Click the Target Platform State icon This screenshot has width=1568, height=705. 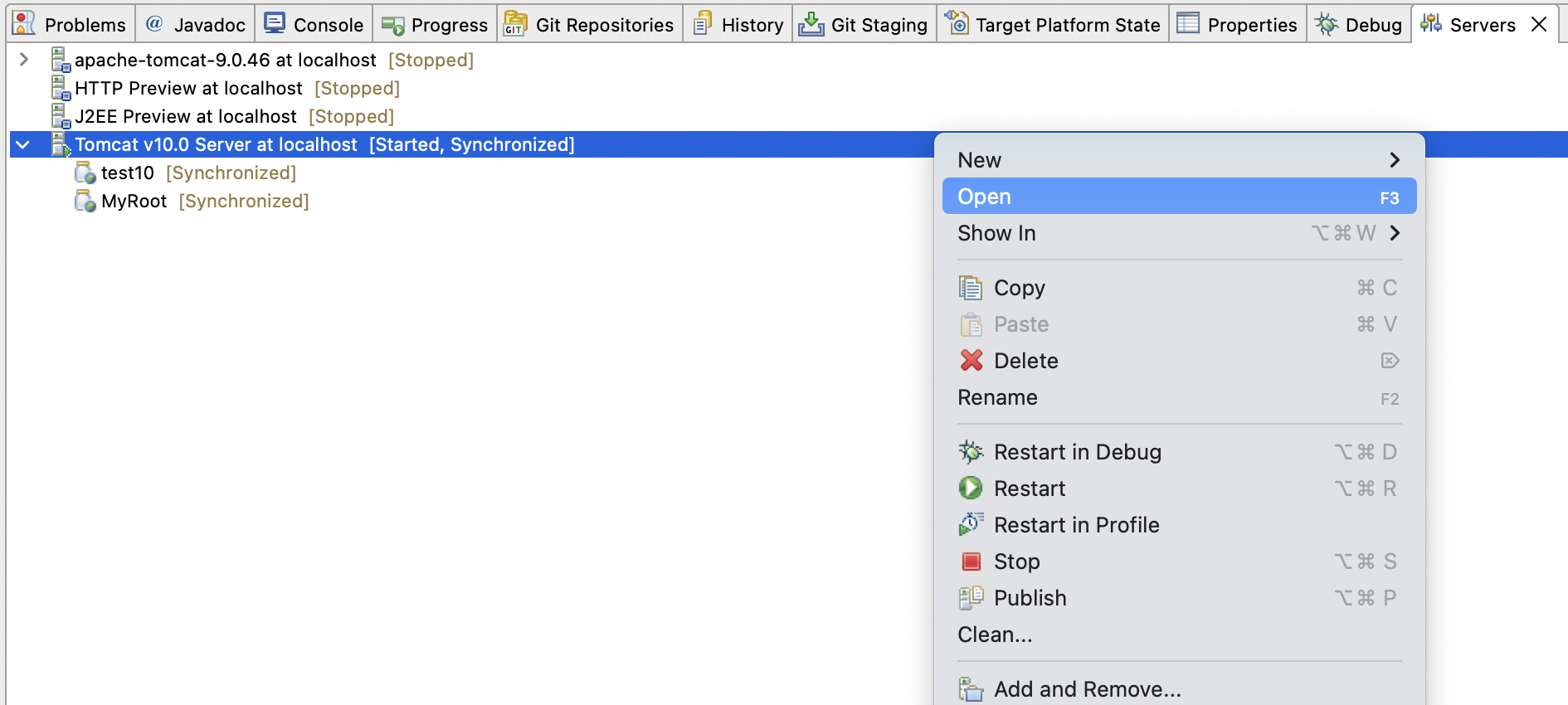point(957,23)
